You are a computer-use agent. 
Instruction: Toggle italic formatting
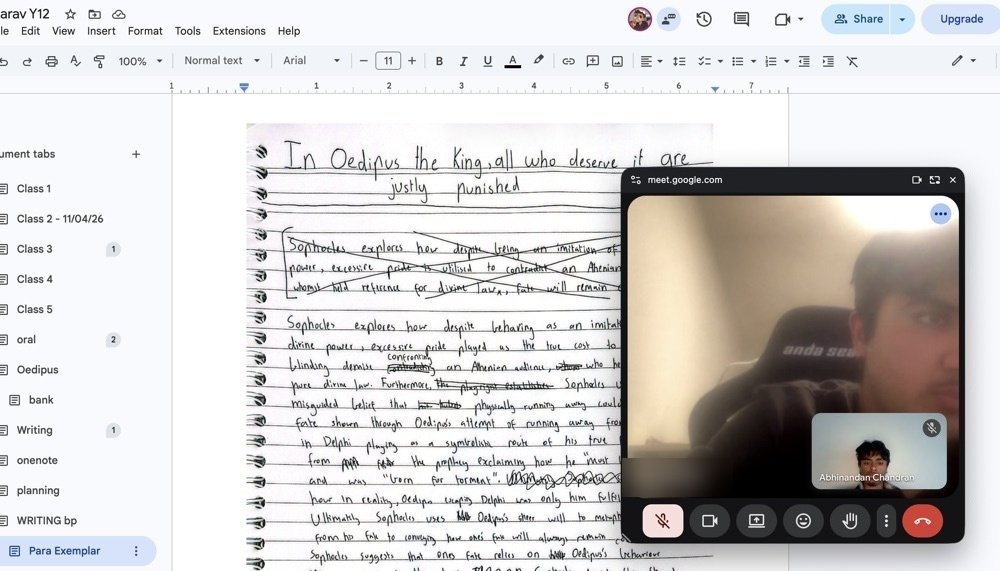(463, 61)
